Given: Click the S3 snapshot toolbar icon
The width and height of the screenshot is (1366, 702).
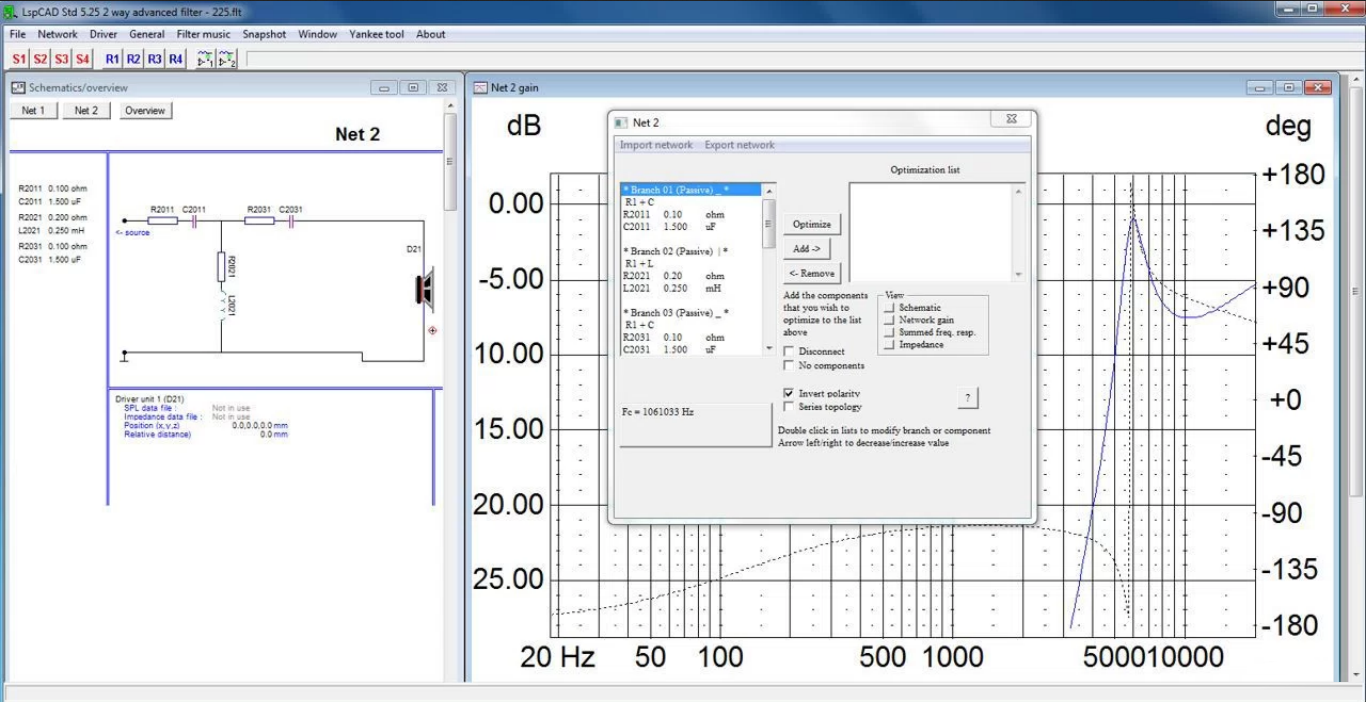Looking at the screenshot, I should 61,59.
